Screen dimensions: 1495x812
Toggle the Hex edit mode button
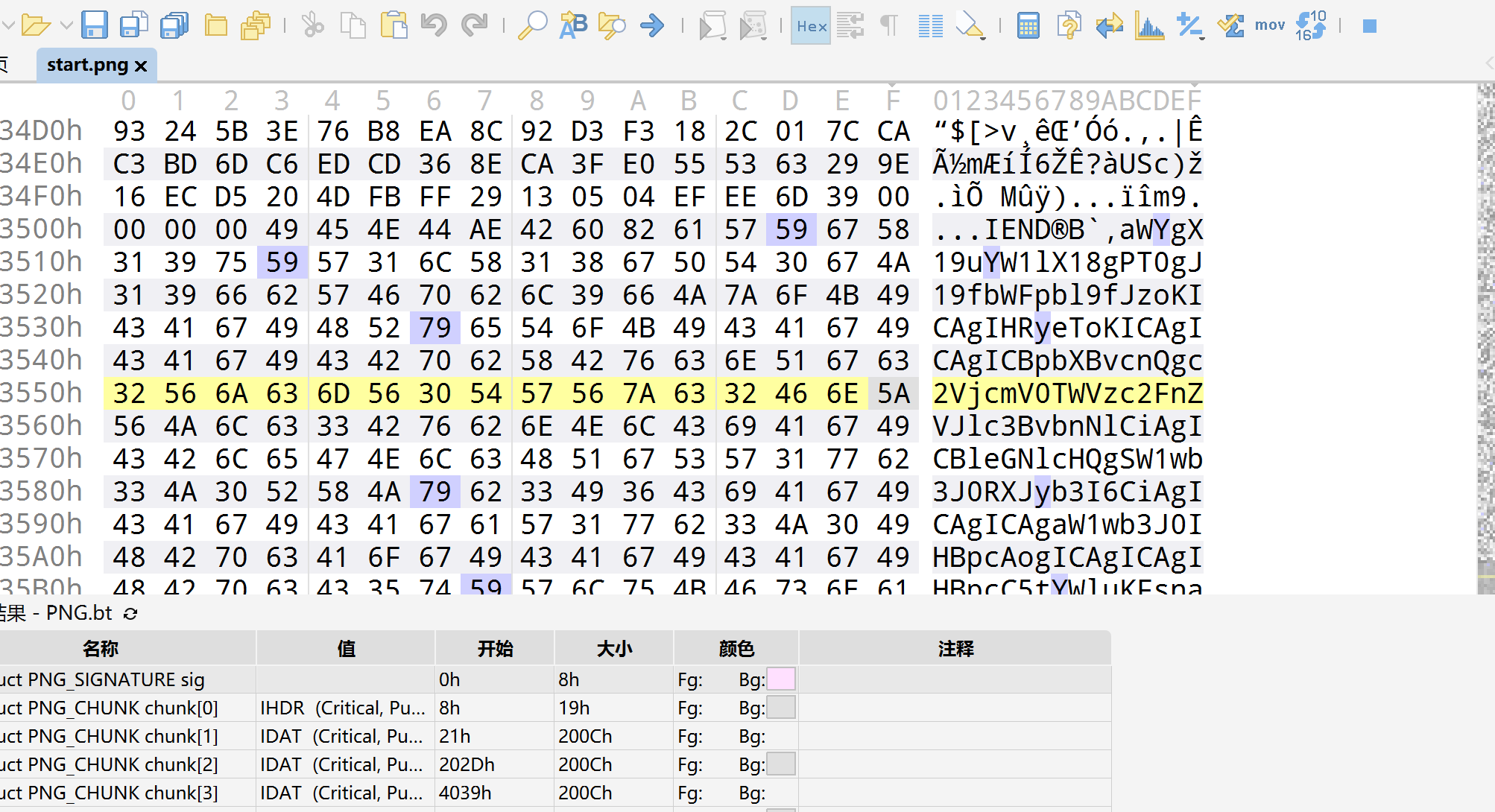pyautogui.click(x=811, y=26)
